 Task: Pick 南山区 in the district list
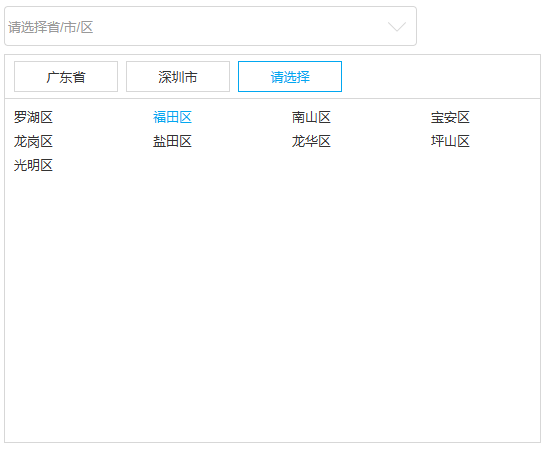311,117
